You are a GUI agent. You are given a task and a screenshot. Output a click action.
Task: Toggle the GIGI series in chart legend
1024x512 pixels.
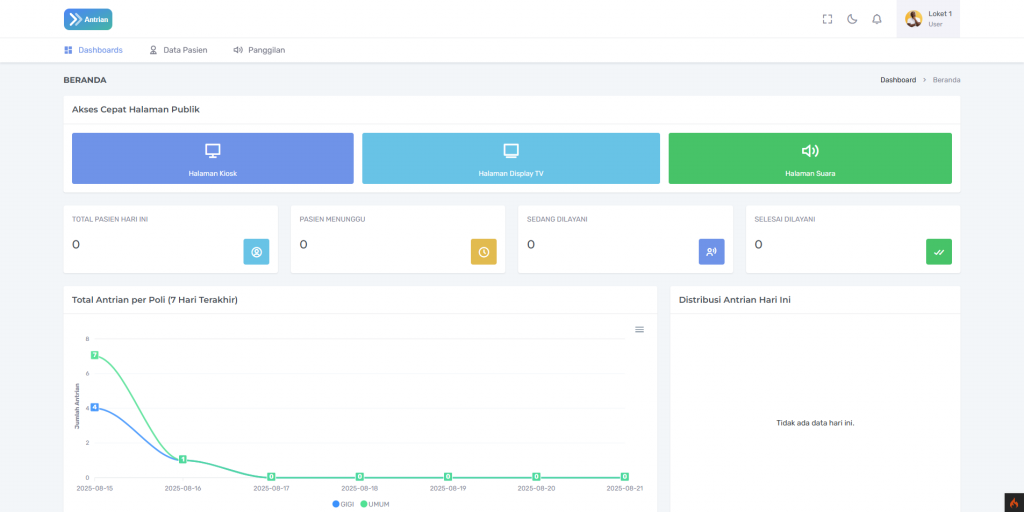pos(343,504)
